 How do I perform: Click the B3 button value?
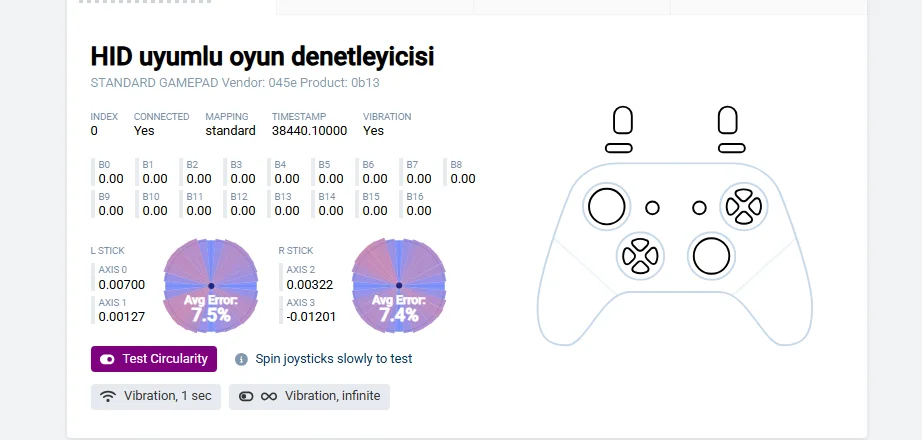[243, 179]
